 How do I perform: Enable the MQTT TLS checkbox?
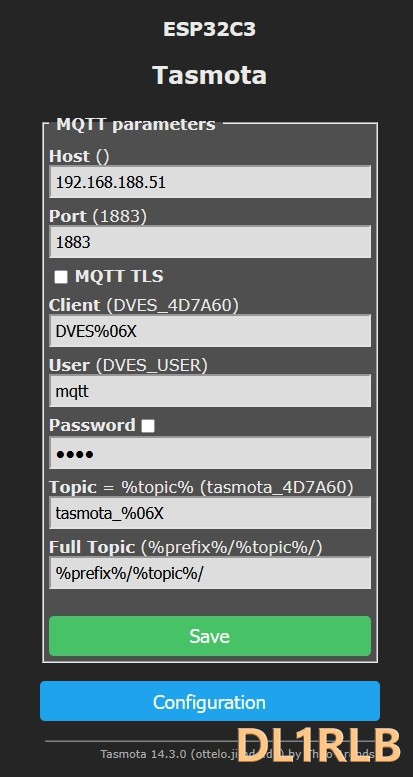pyautogui.click(x=60, y=277)
